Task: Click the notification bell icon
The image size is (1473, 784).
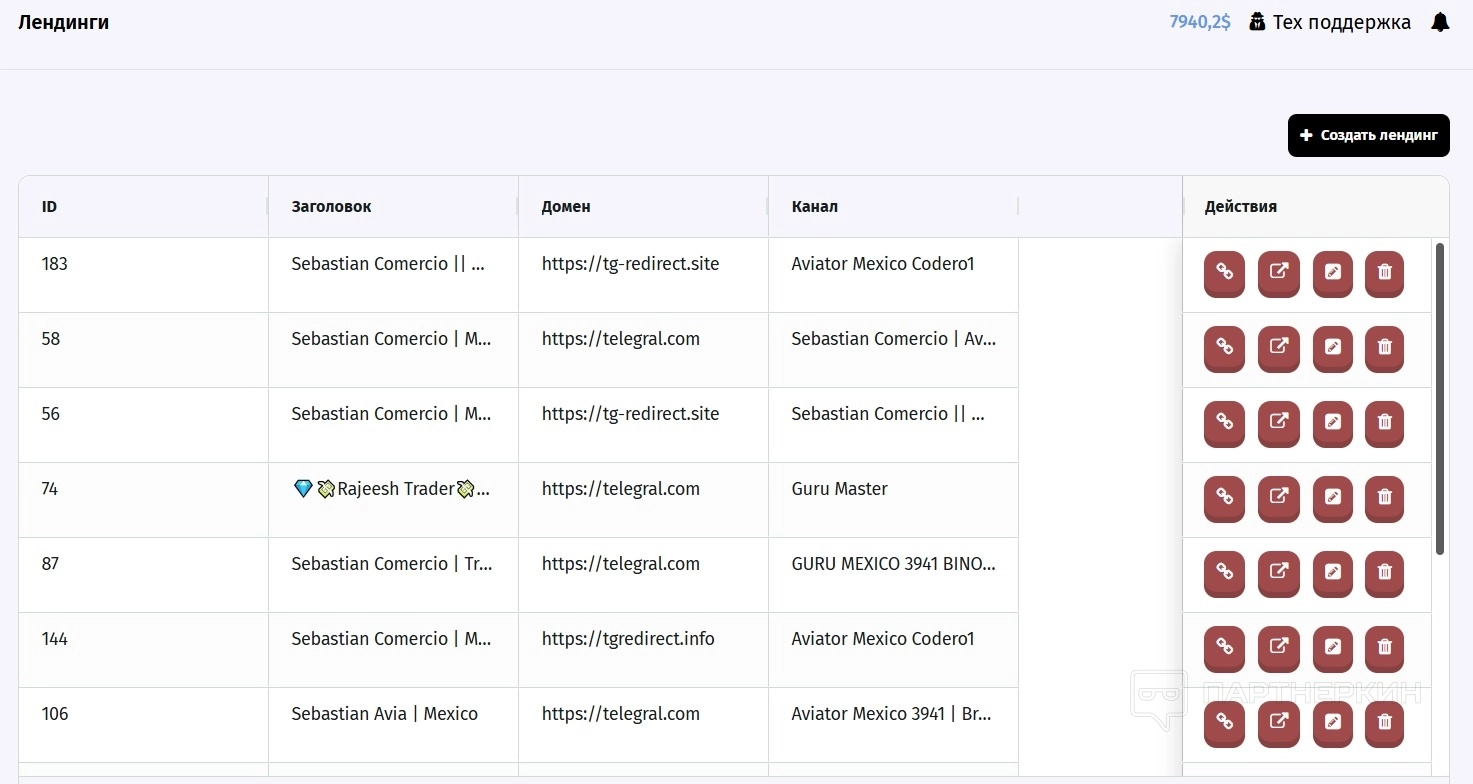Action: pyautogui.click(x=1440, y=22)
